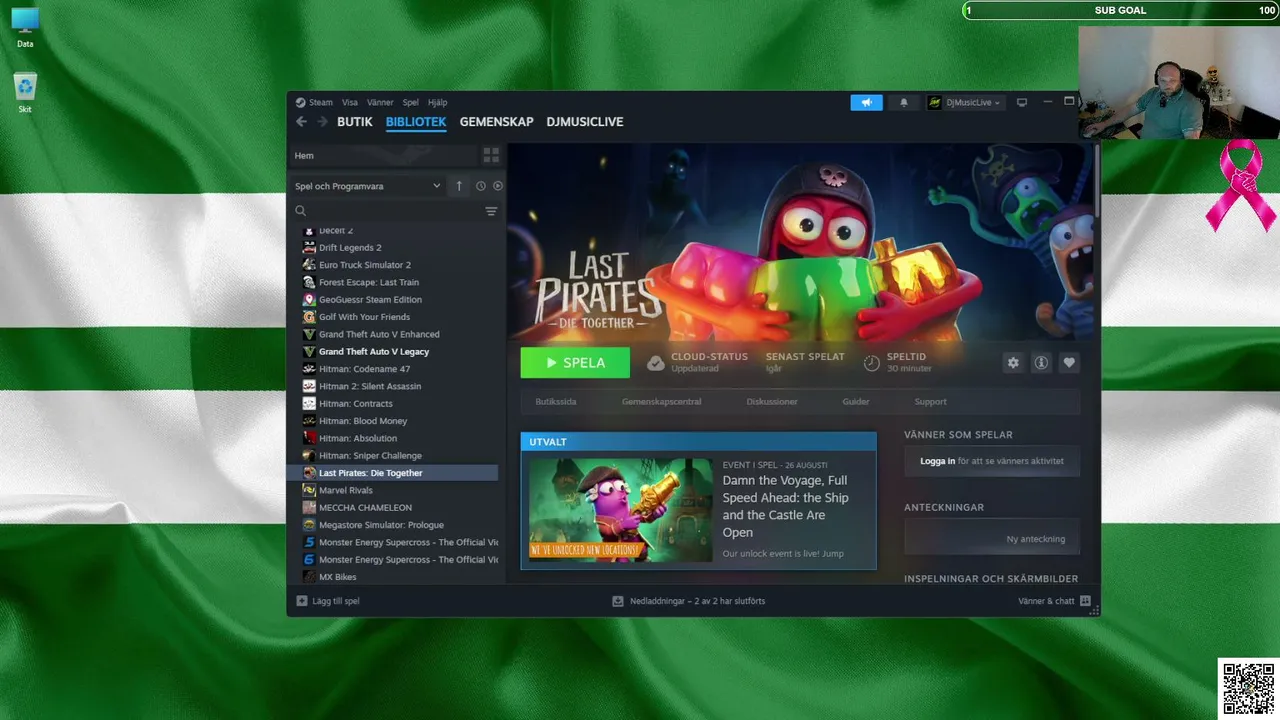Click the Golf With Your Friends game icon

310,317
